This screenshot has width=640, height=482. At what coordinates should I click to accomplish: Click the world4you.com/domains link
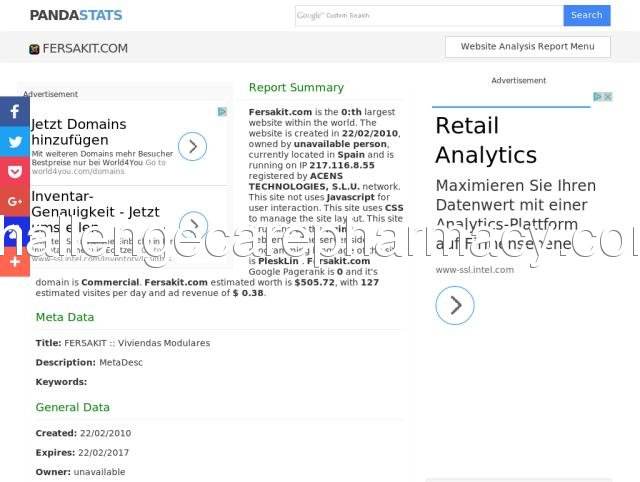point(78,171)
